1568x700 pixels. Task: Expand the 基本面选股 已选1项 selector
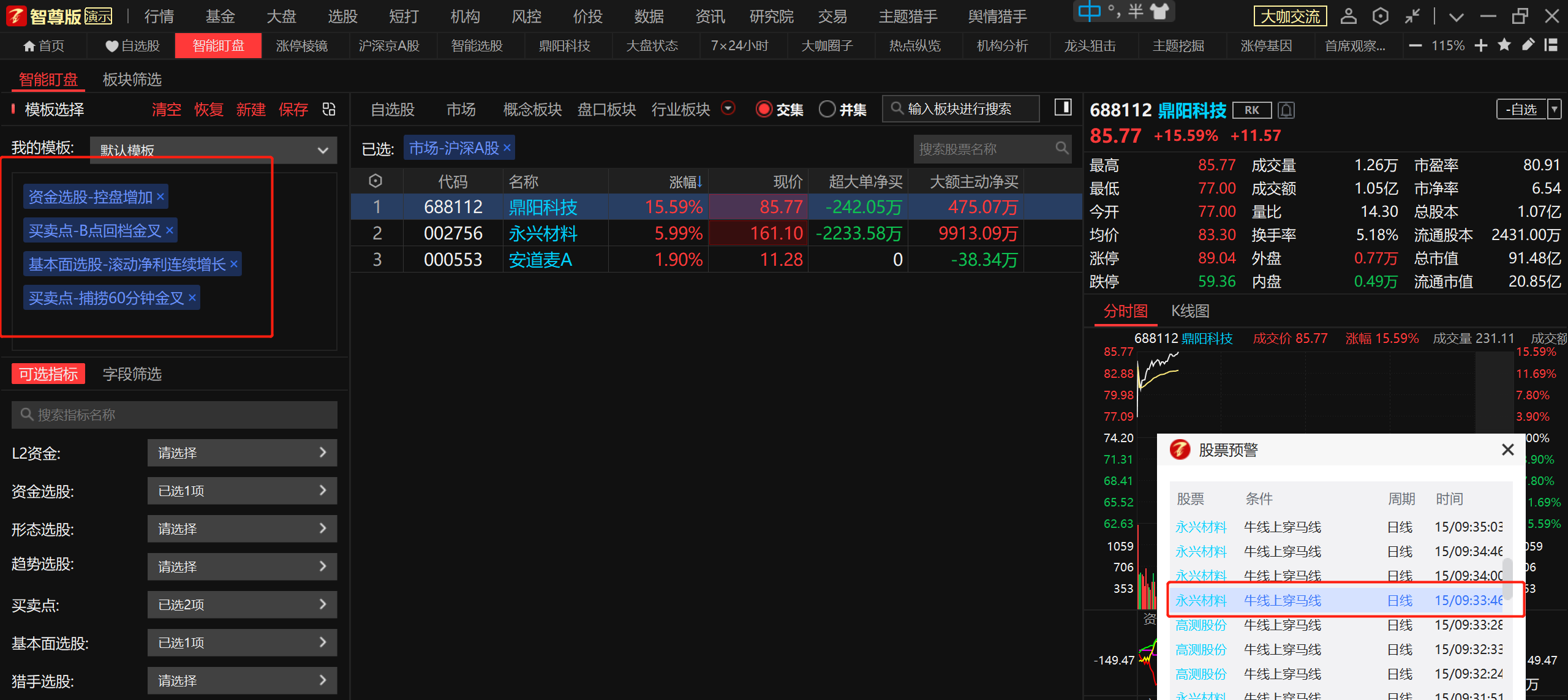tap(242, 642)
